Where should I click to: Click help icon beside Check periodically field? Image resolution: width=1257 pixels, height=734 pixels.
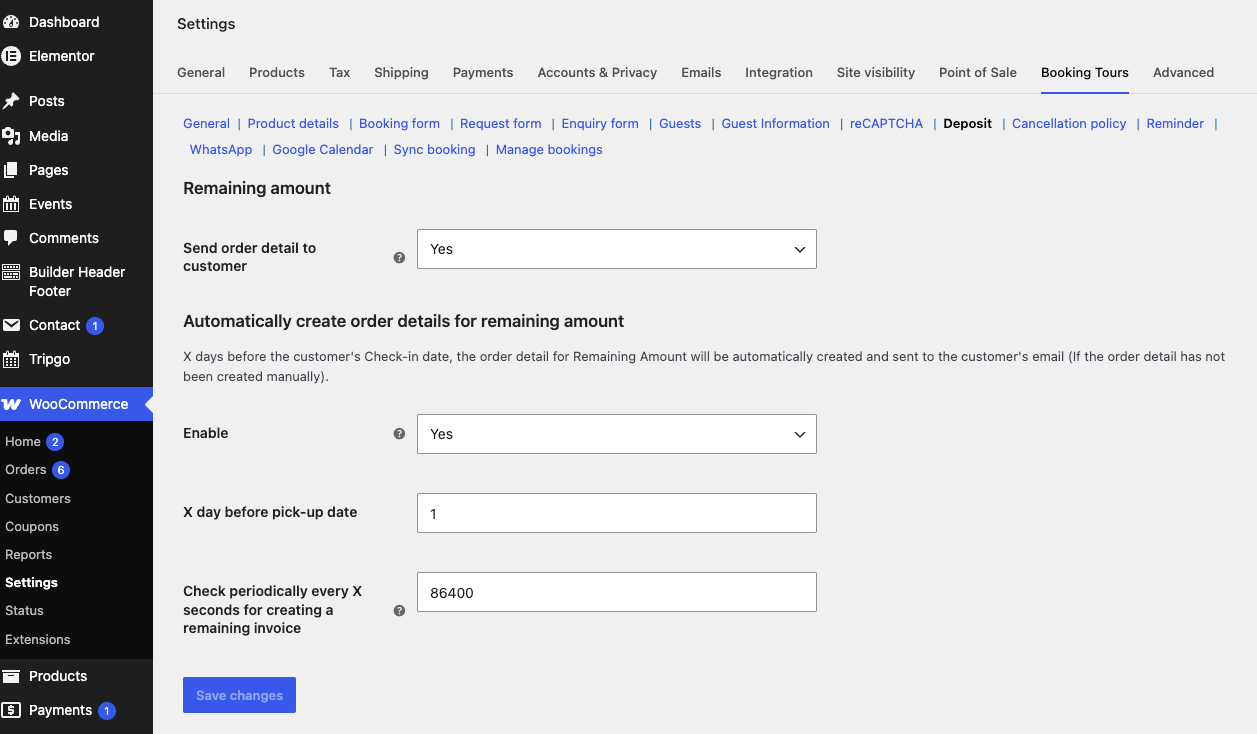399,610
